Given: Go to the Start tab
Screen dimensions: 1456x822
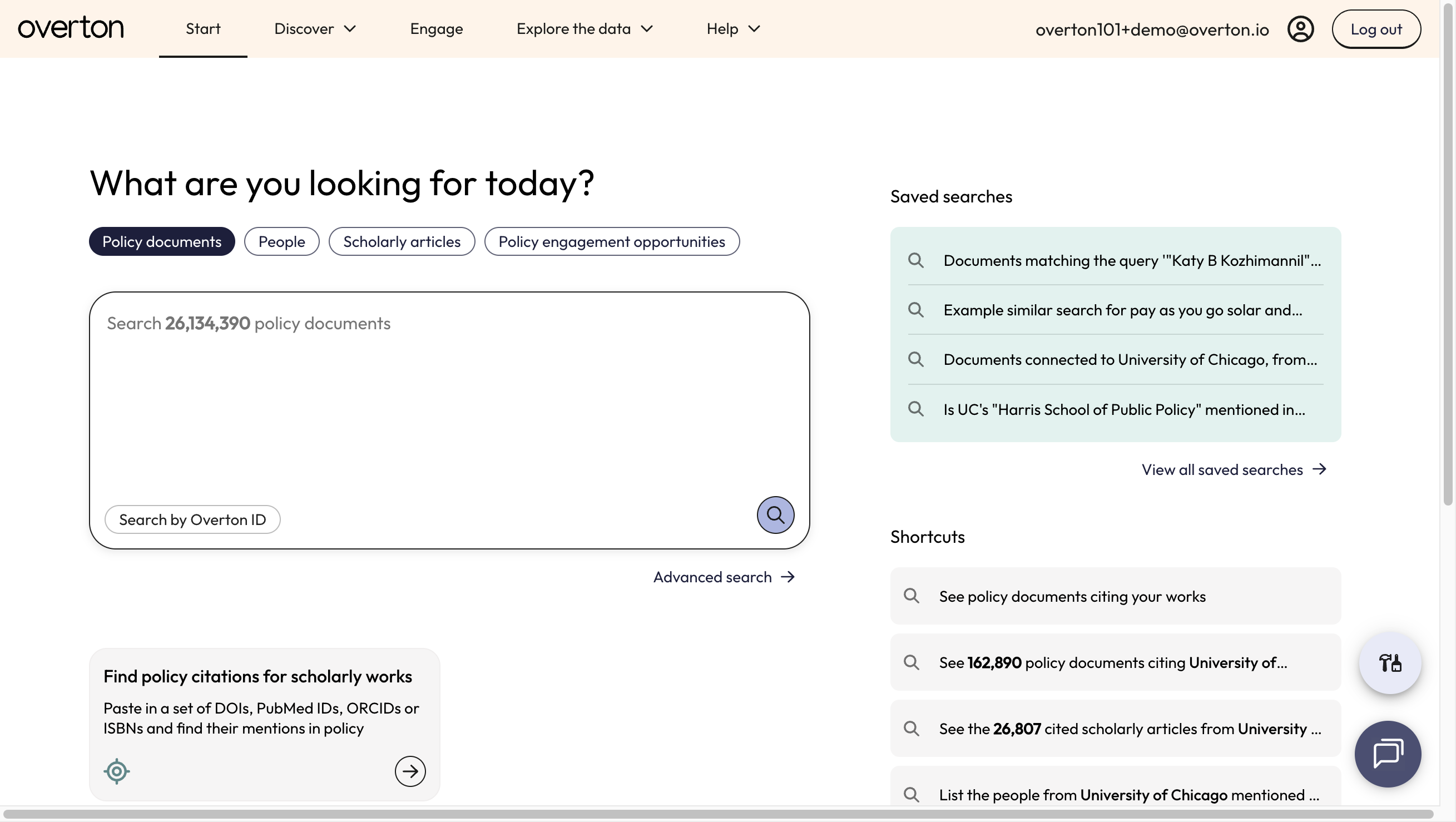Looking at the screenshot, I should tap(203, 29).
